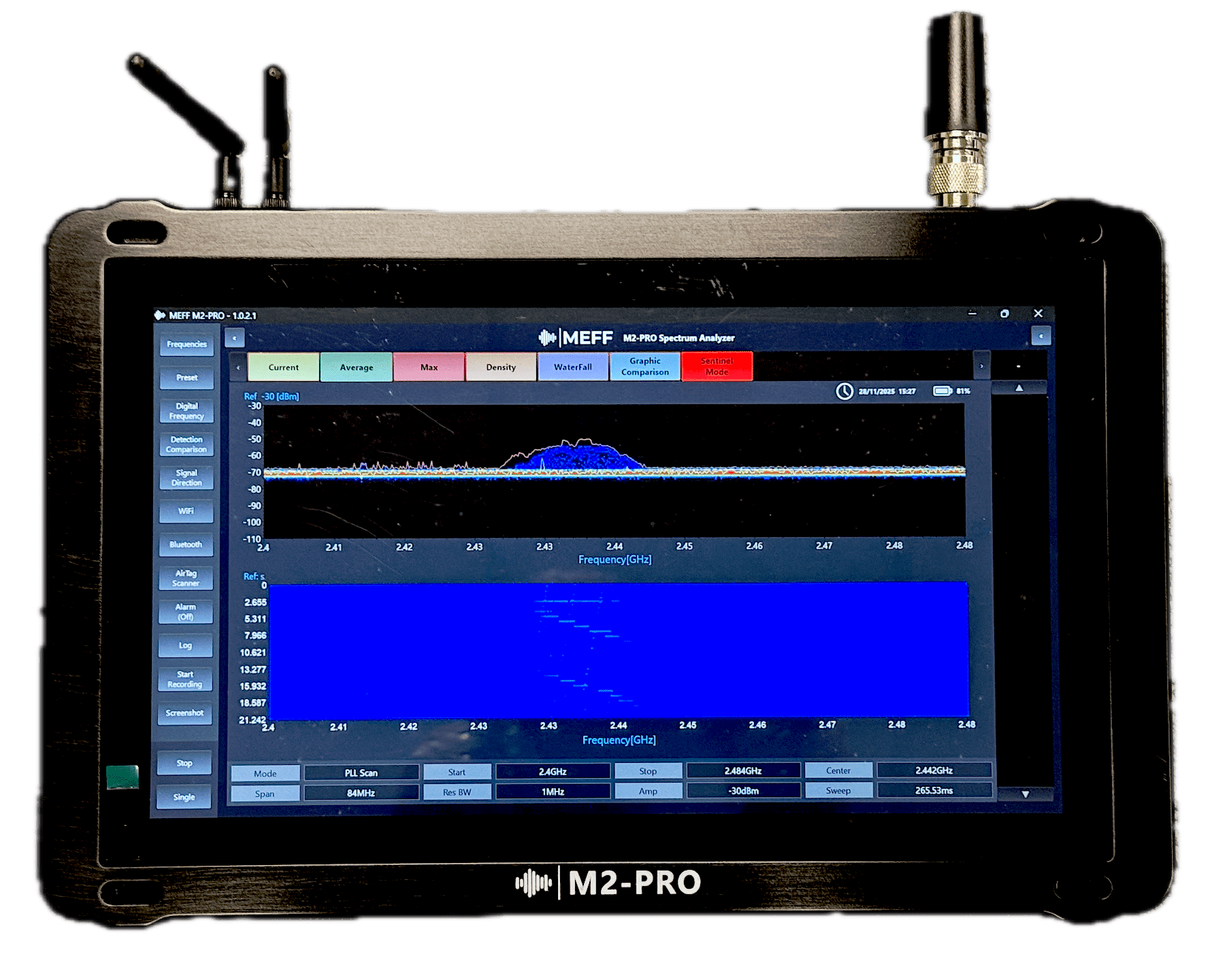Collapse the left sidebar with the arrow
Screen dimensions: 1229x980
(234, 338)
